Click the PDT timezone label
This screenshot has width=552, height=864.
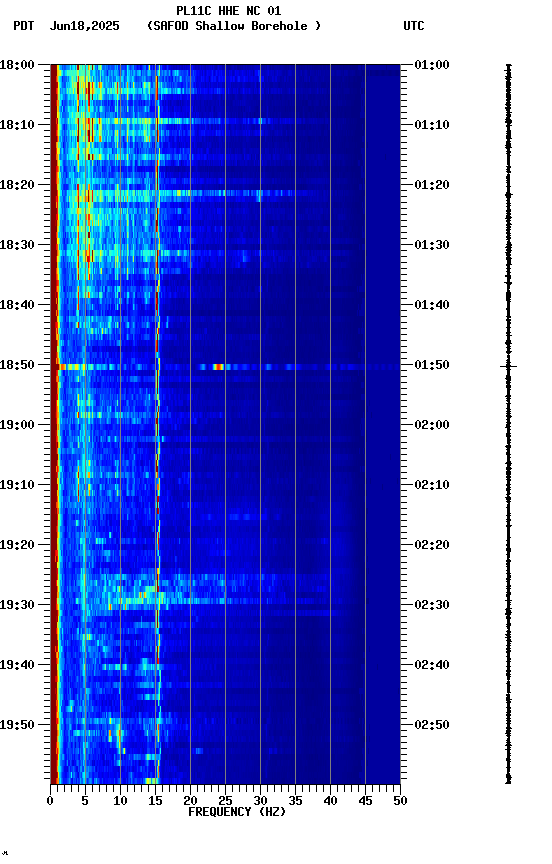click(x=24, y=26)
